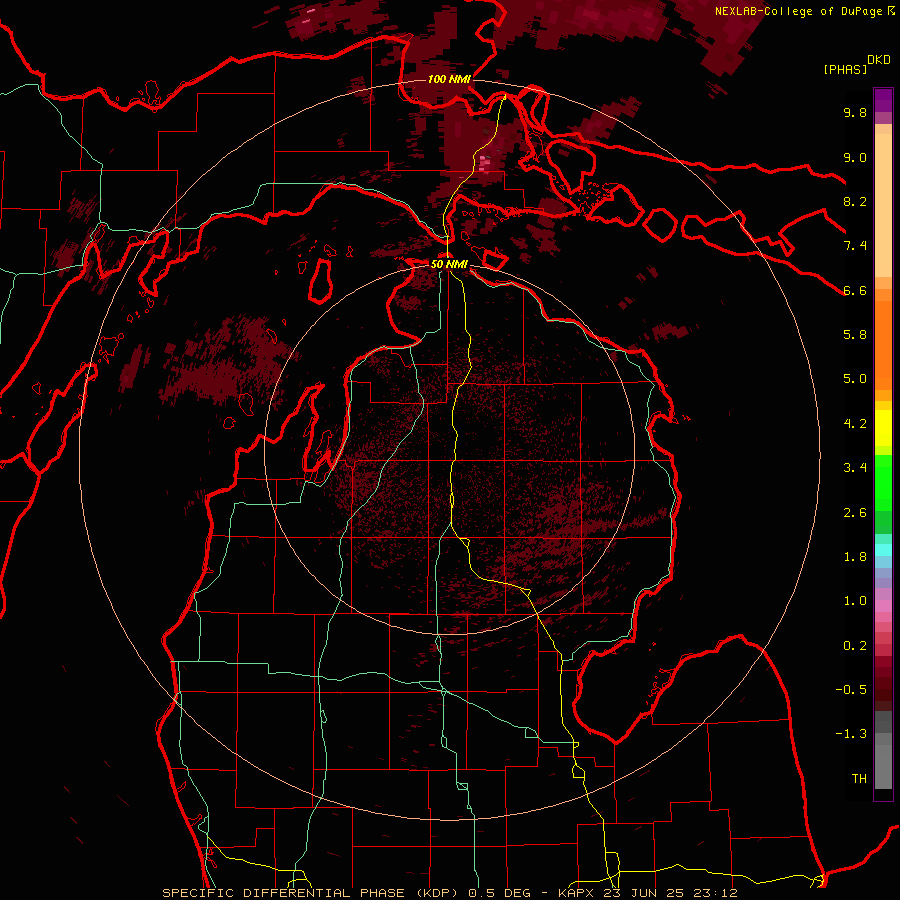Click the 1.8 value on color scale
Viewport: 900px width, 900px height.
point(855,557)
